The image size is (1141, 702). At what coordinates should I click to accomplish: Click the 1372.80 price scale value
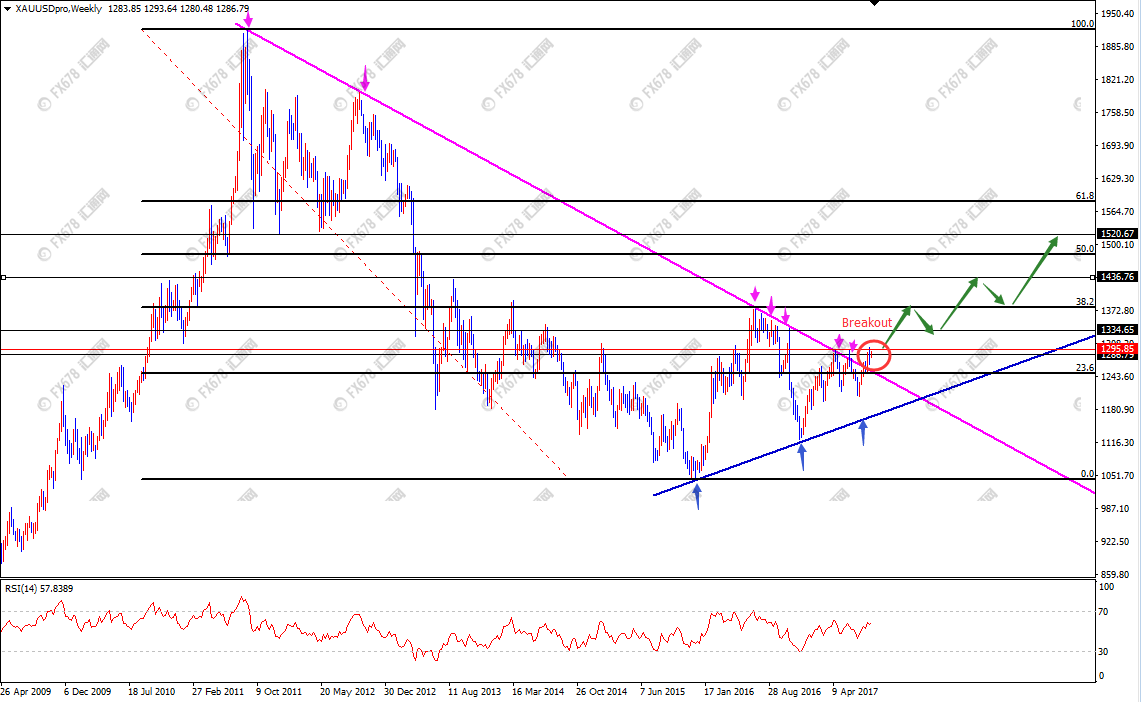click(x=1118, y=311)
